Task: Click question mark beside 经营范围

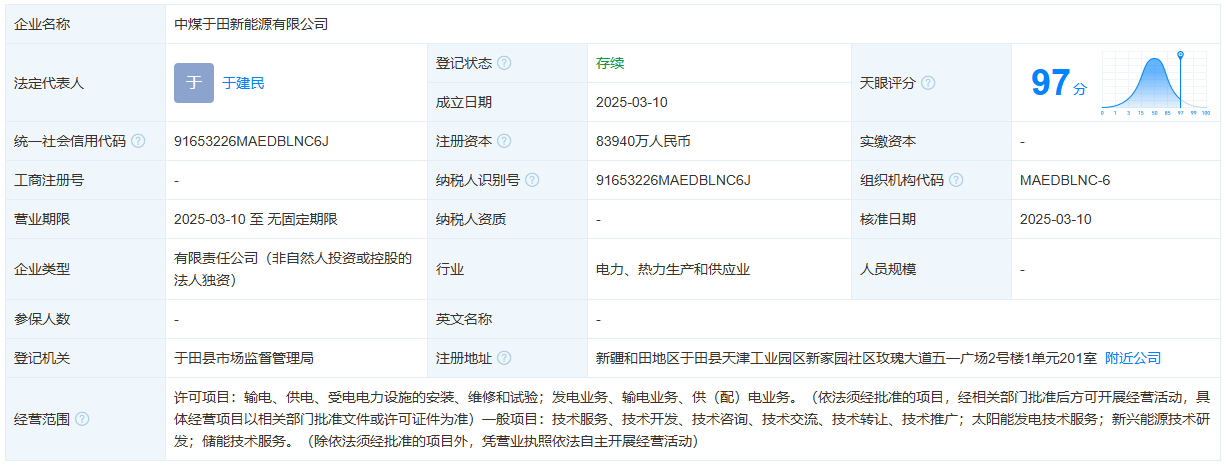Action: tap(82, 419)
